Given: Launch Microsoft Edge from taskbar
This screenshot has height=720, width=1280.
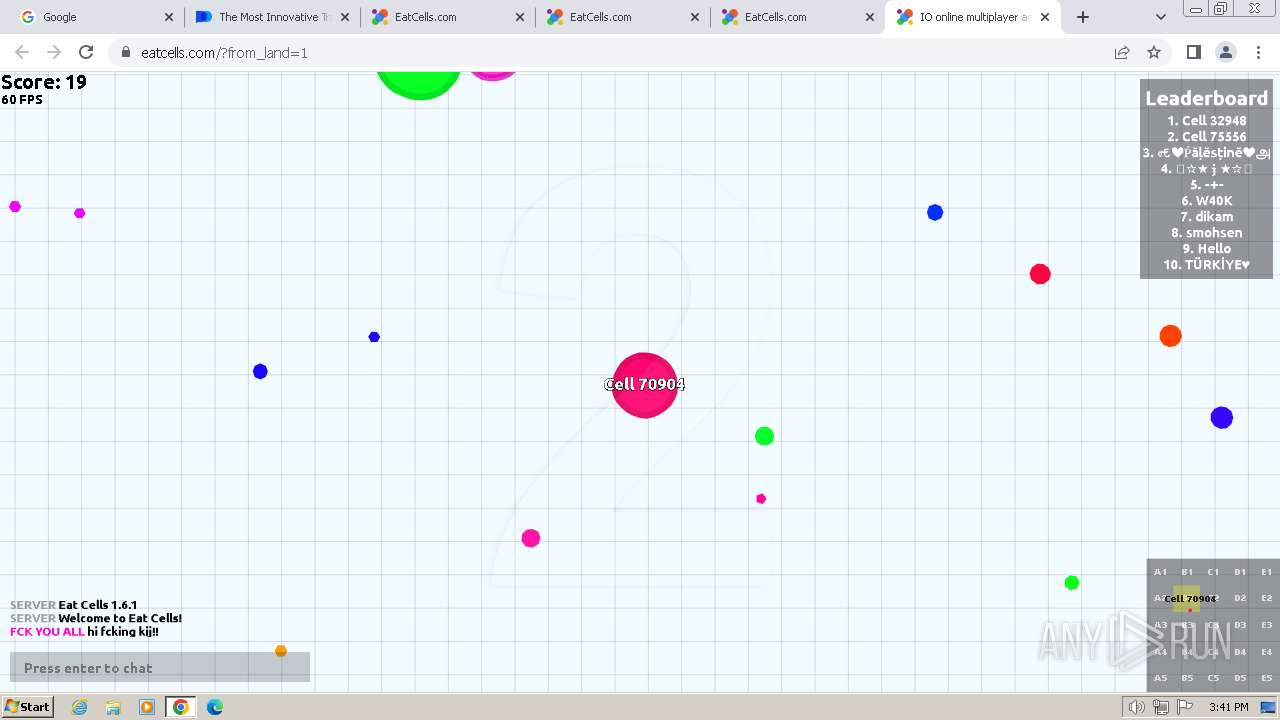Looking at the screenshot, I should pyautogui.click(x=215, y=707).
